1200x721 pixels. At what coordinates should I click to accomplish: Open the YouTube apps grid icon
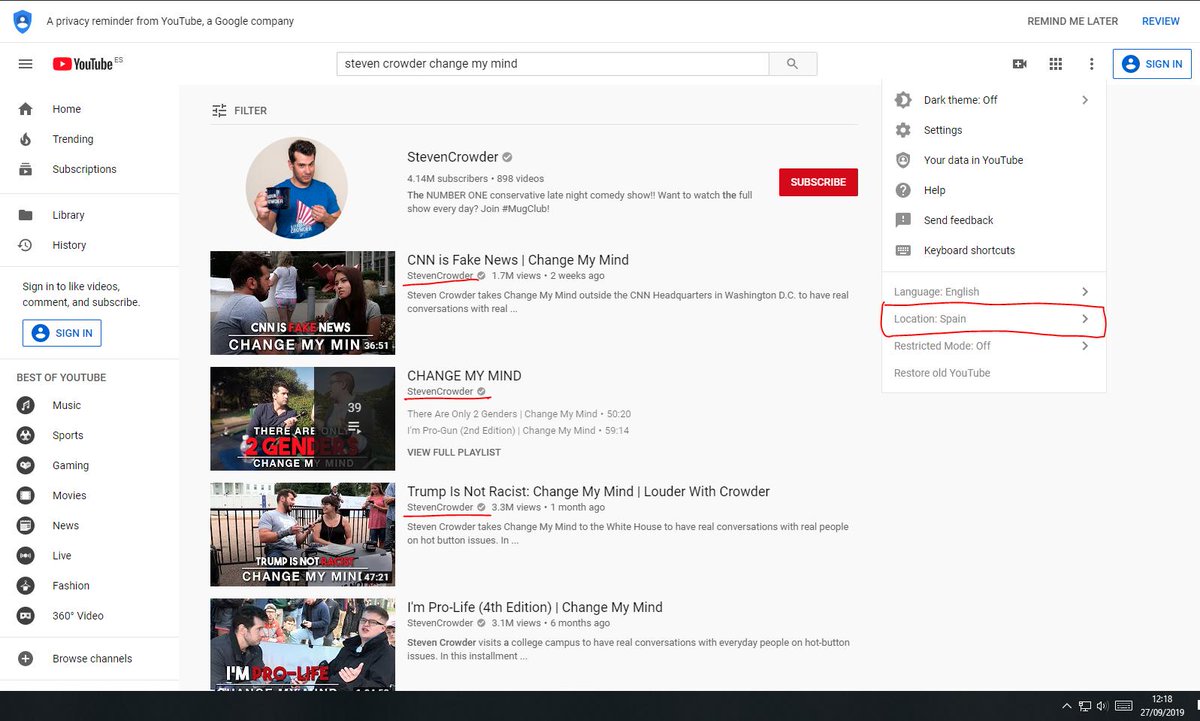click(x=1055, y=64)
